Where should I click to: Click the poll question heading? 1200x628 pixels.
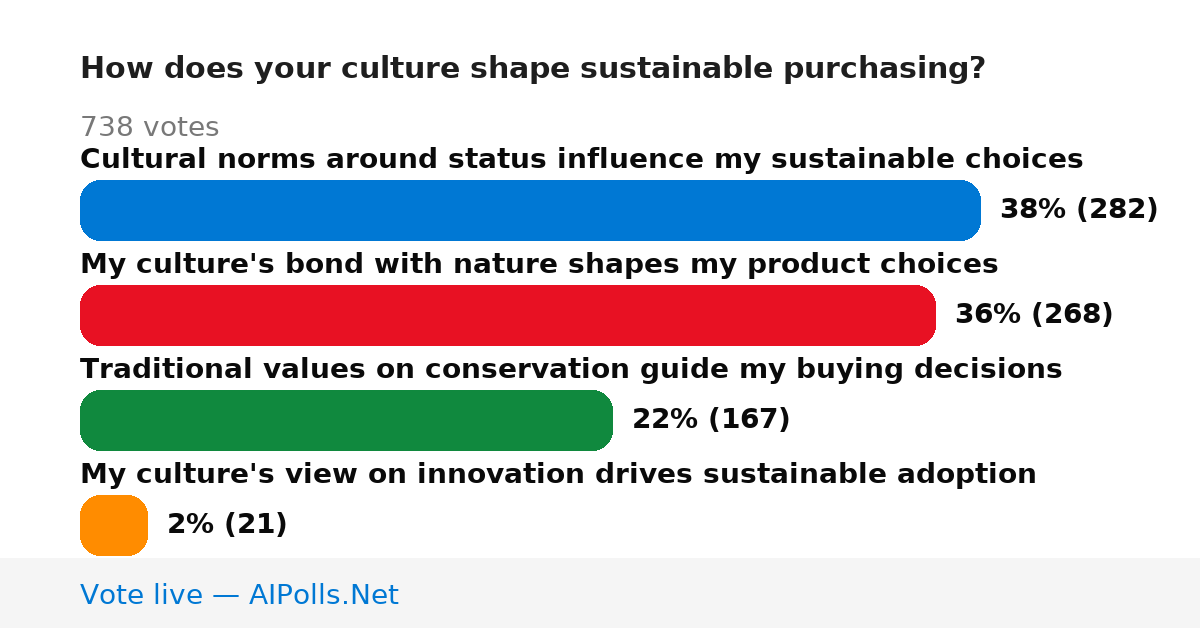[x=533, y=69]
